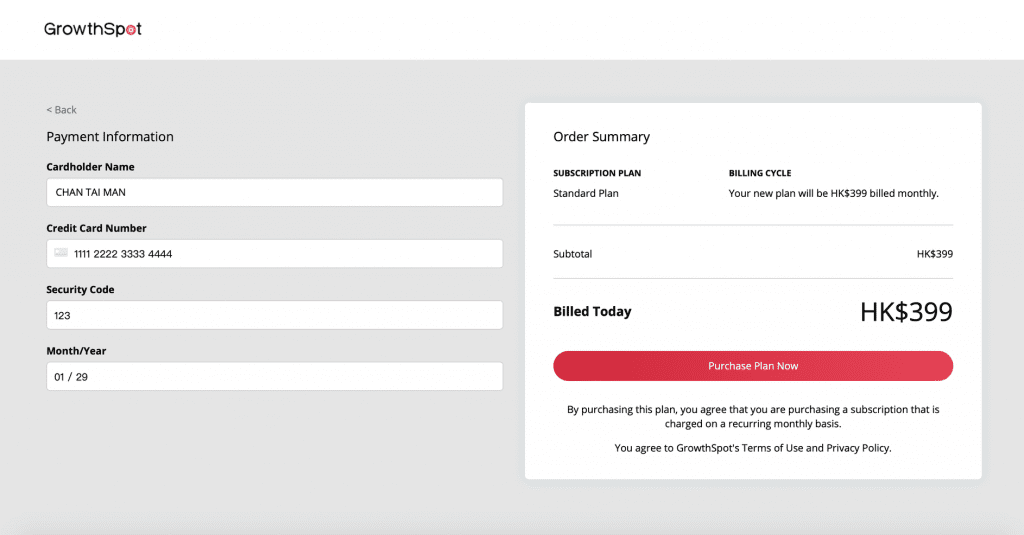1024x535 pixels.
Task: Select the Security Code input box
Action: (274, 315)
